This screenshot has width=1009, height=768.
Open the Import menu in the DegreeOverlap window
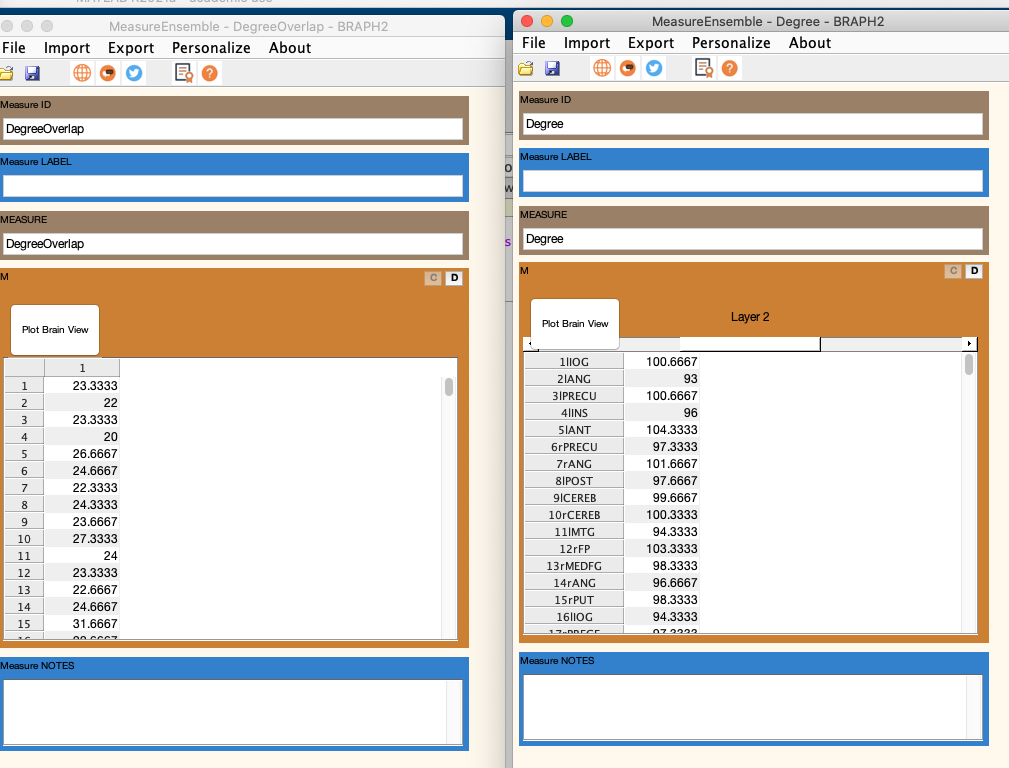pyautogui.click(x=66, y=47)
